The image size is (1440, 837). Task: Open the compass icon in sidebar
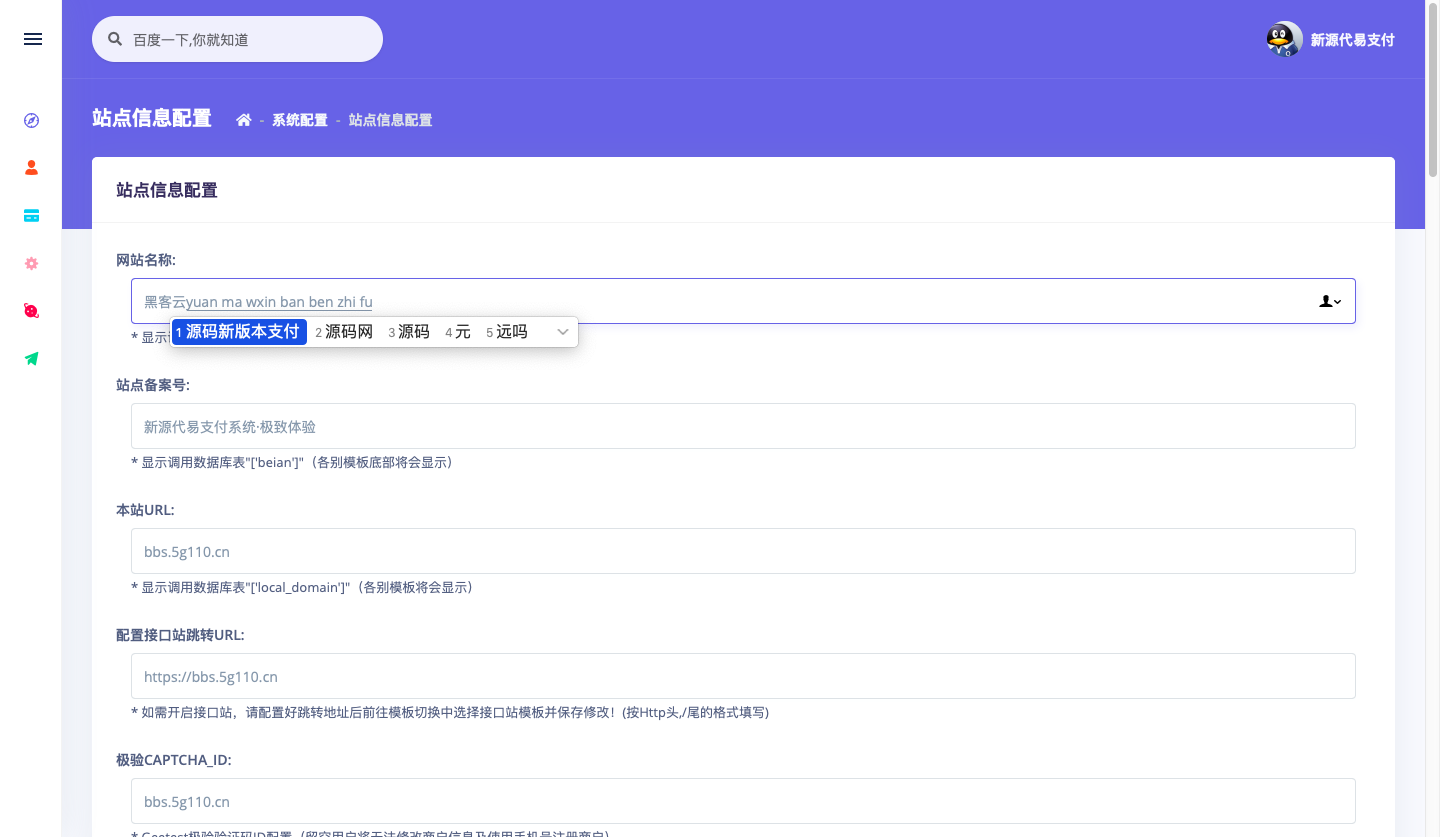pyautogui.click(x=32, y=120)
